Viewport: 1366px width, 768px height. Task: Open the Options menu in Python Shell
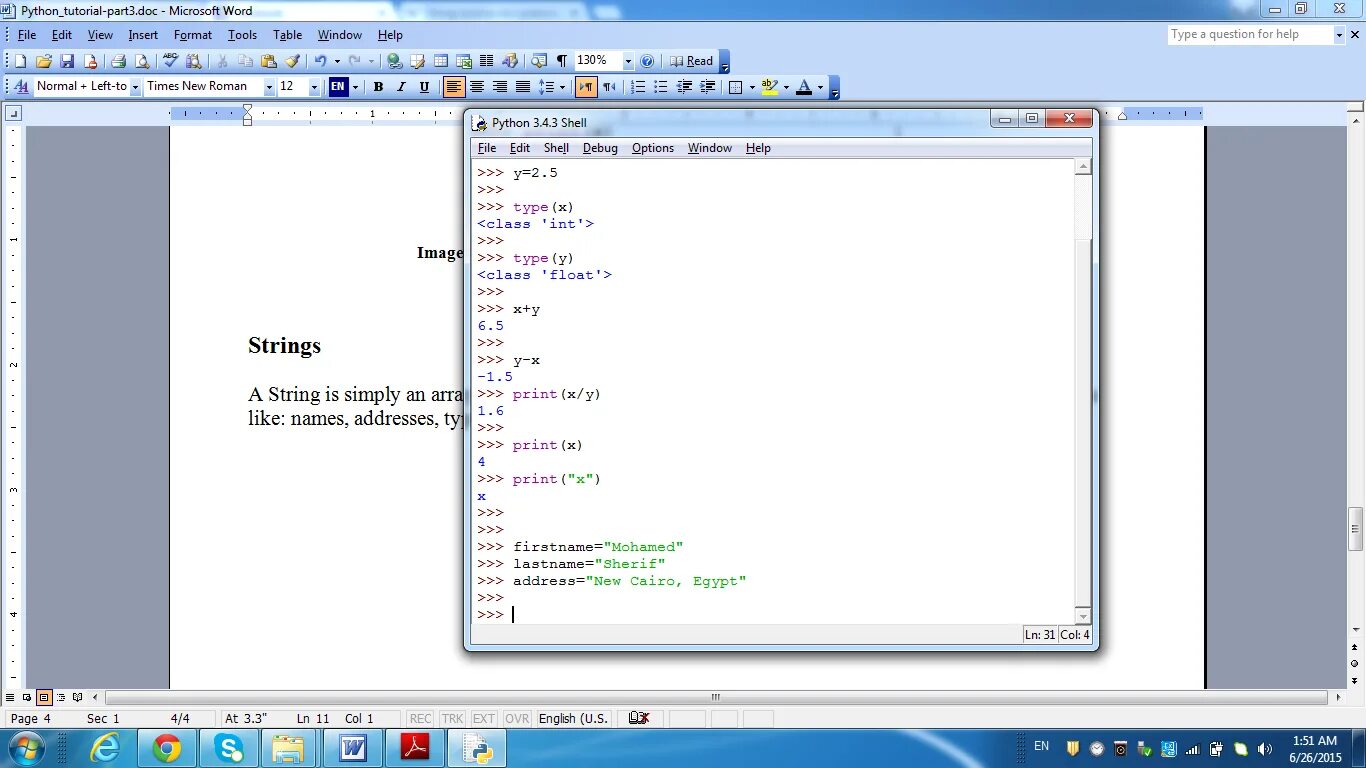coord(653,148)
